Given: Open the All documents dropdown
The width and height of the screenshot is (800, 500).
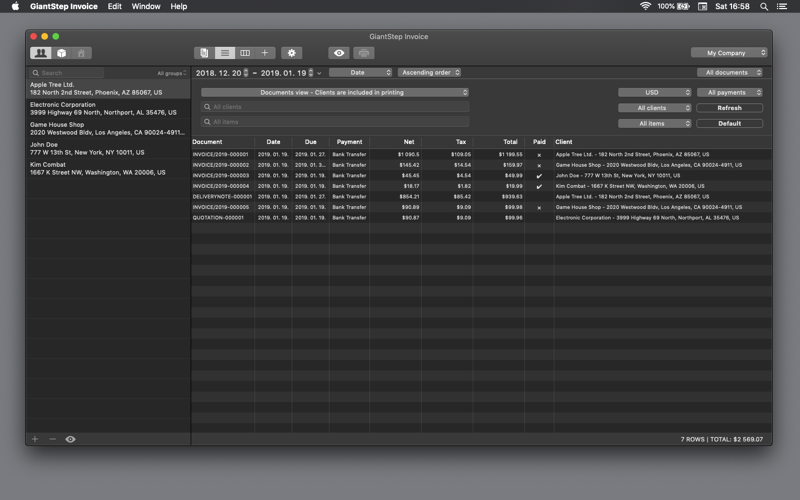Looking at the screenshot, I should click(730, 72).
